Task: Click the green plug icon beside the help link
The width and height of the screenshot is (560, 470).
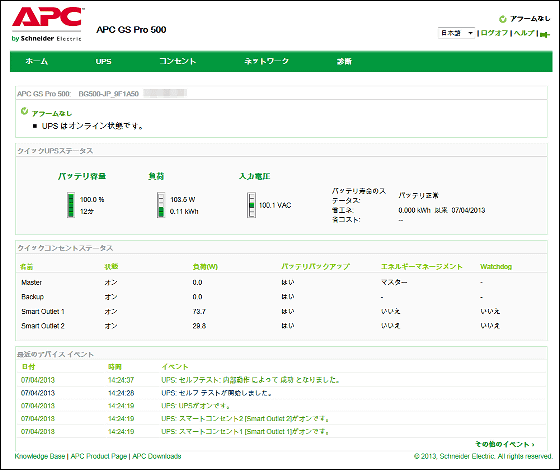Action: 545,35
